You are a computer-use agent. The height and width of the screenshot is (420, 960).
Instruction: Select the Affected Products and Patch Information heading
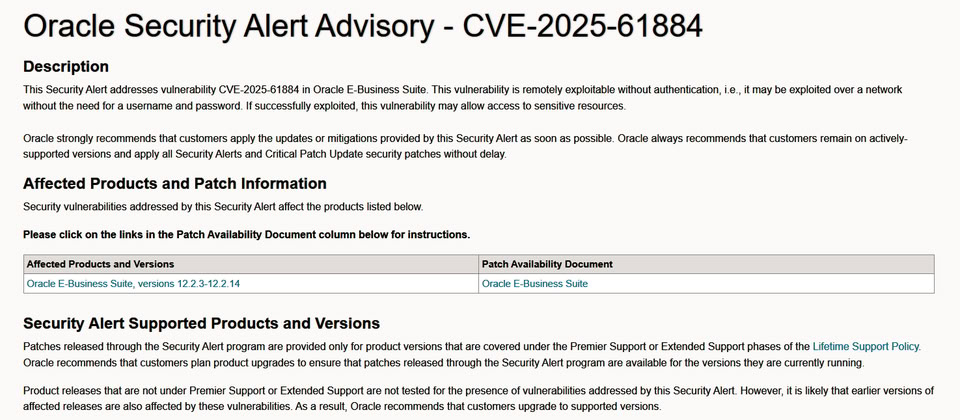(175, 184)
